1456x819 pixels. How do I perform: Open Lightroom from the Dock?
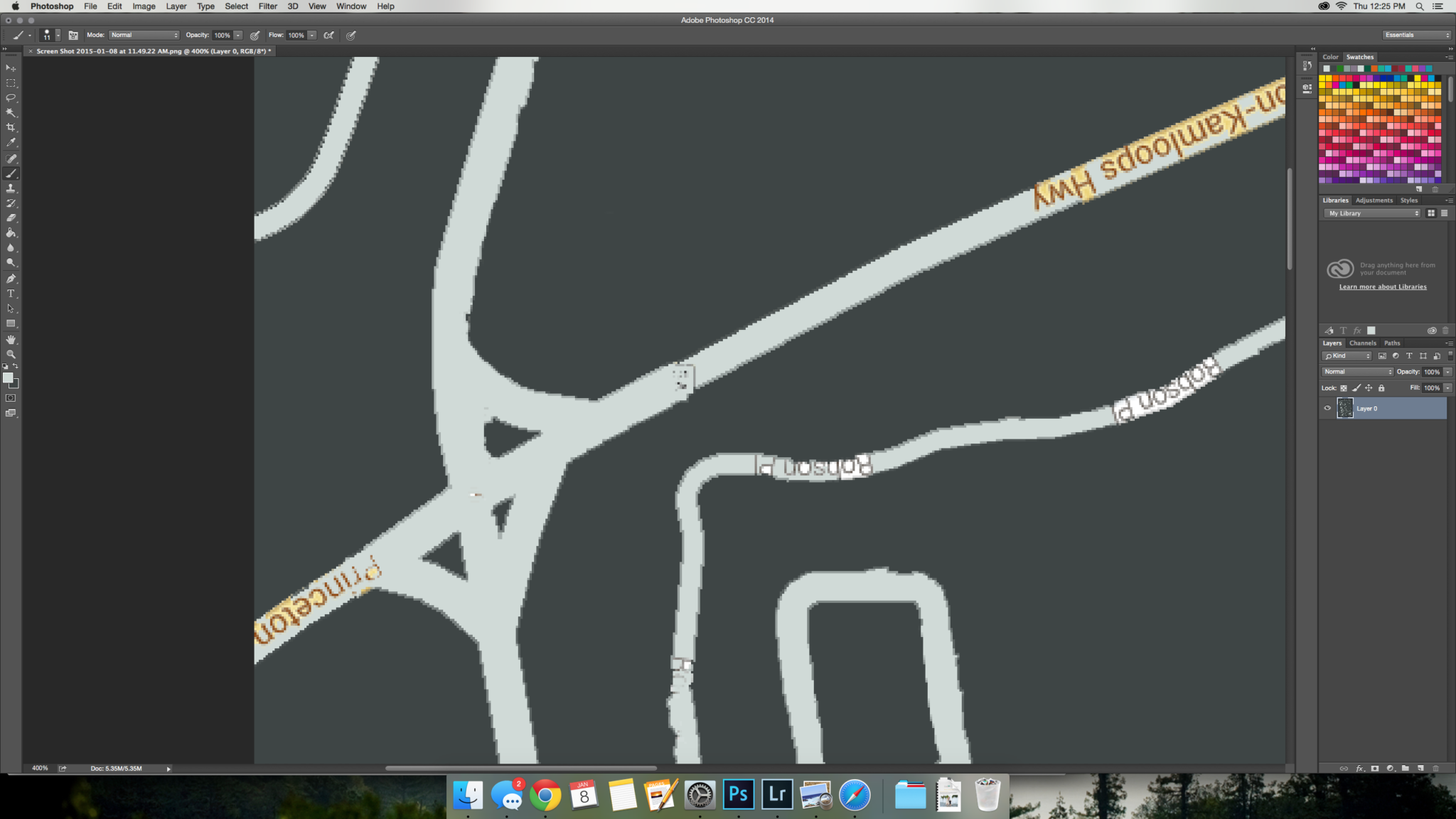coord(776,795)
